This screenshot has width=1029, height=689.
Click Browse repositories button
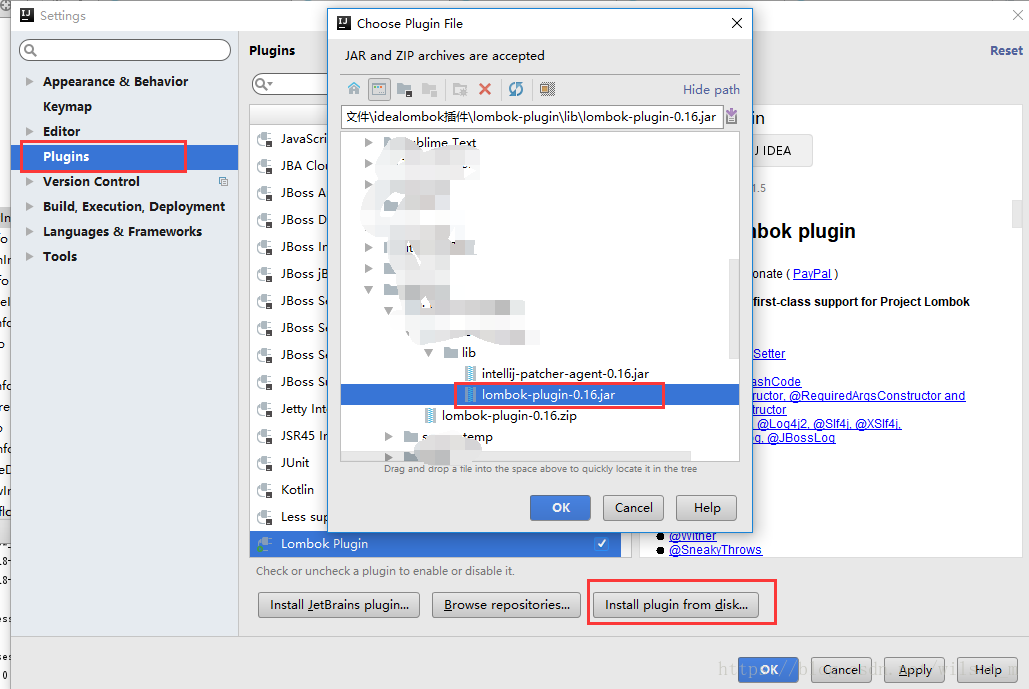507,605
